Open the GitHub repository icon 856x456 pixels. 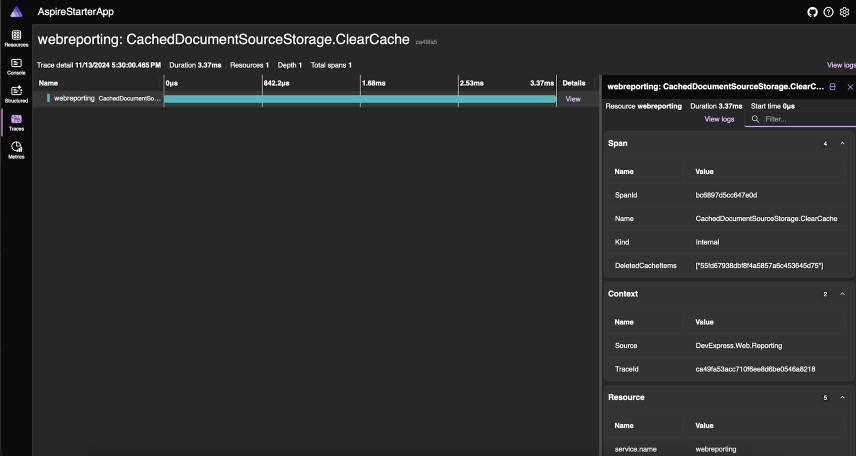813,12
